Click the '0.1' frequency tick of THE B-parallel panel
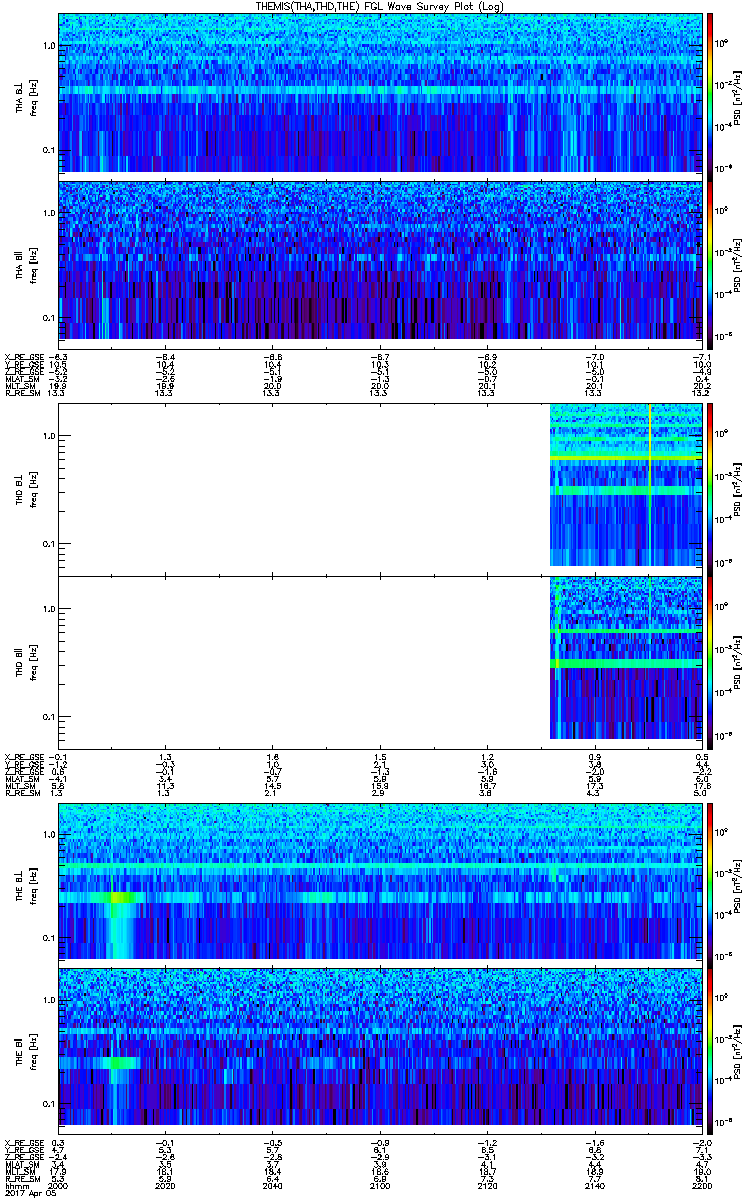This screenshot has height=1200, width=750. 48,1104
